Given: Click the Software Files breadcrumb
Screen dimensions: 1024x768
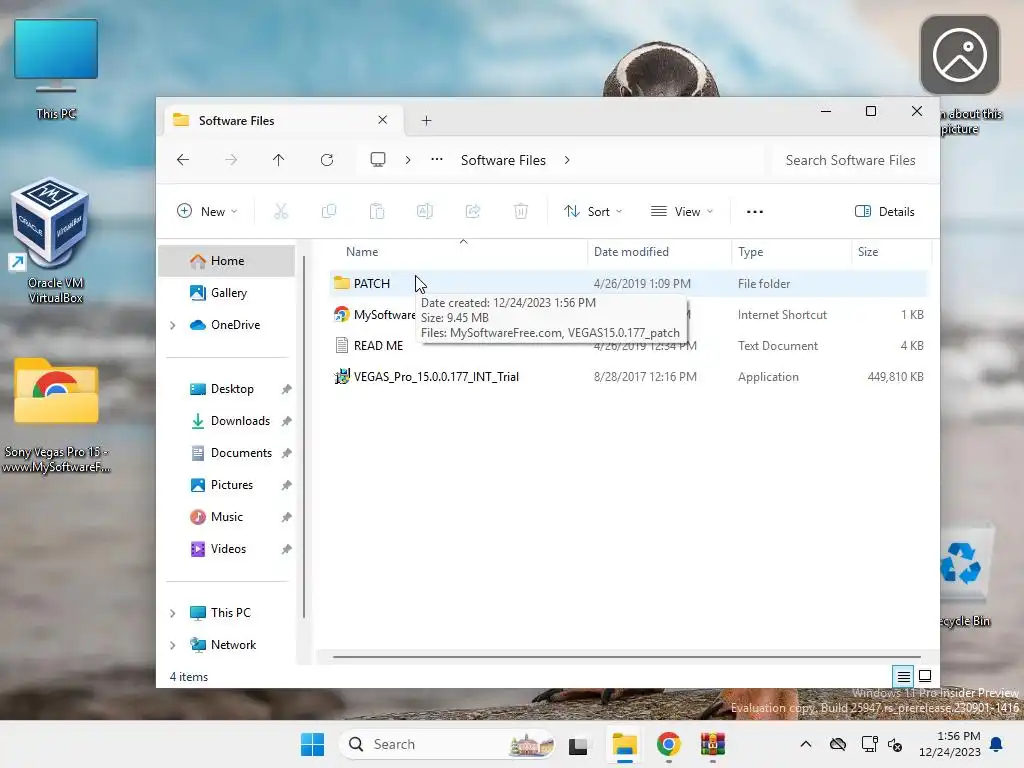Looking at the screenshot, I should tap(503, 160).
